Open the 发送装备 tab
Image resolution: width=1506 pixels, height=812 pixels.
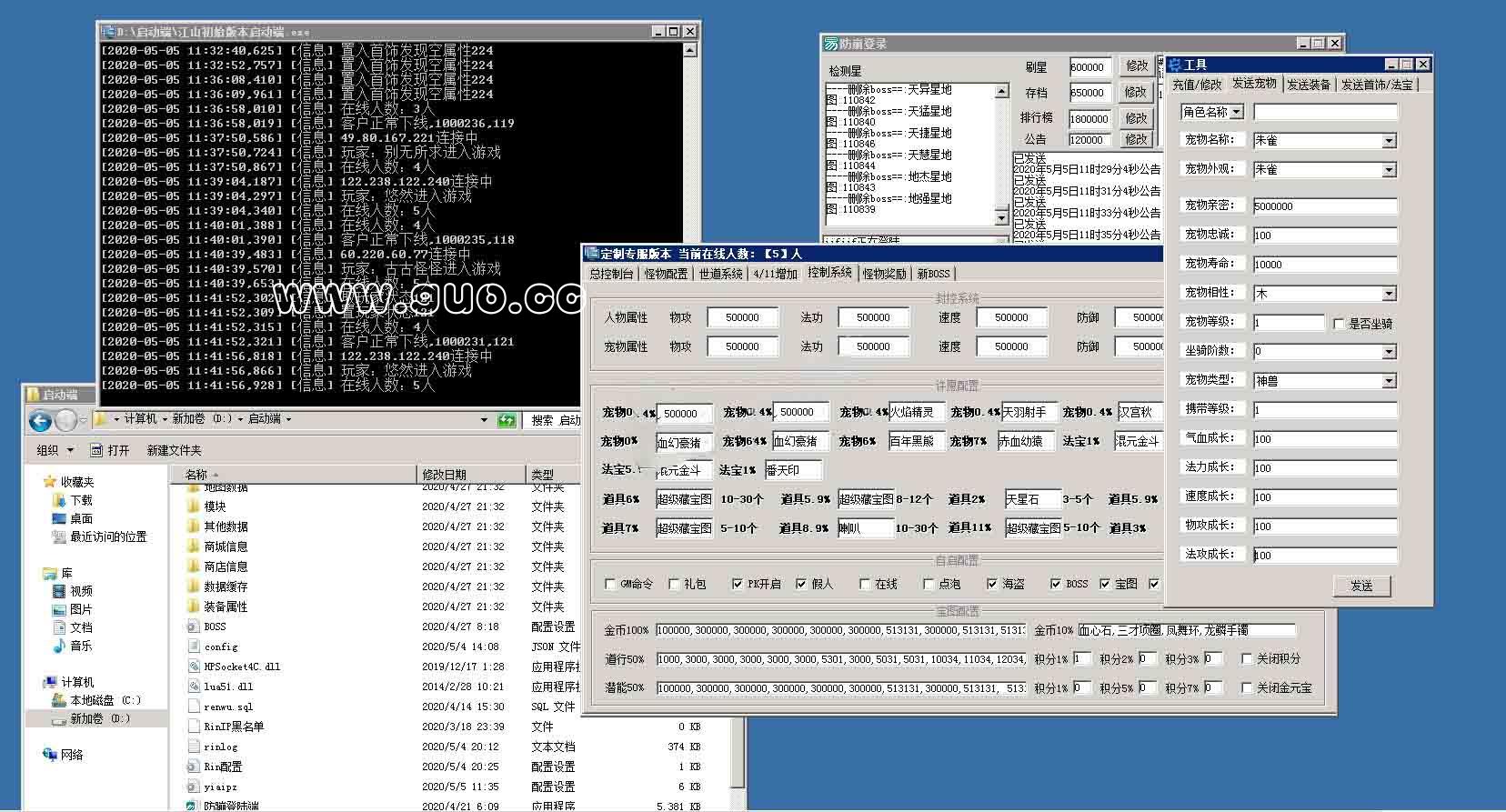click(1308, 85)
